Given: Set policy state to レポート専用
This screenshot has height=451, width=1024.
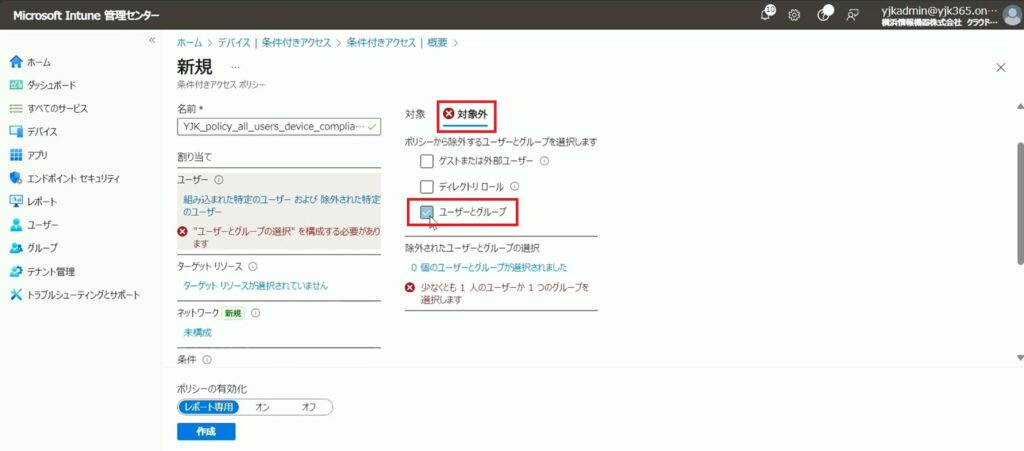Looking at the screenshot, I should tap(208, 407).
